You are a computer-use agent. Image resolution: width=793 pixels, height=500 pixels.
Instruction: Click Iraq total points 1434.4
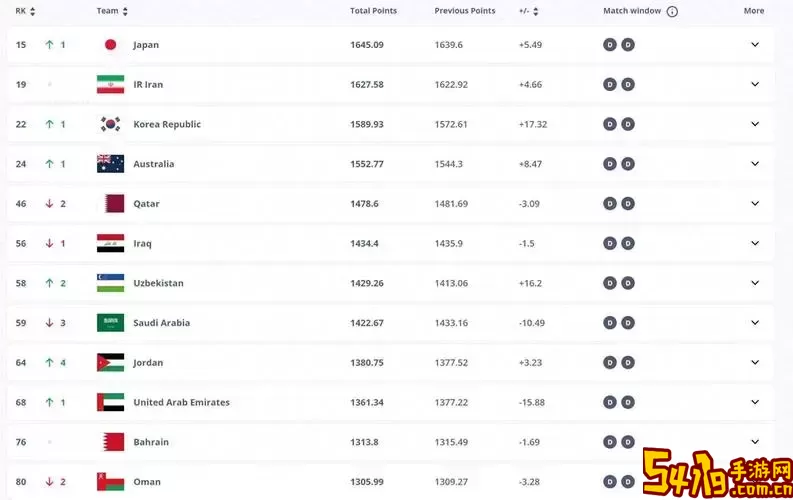pos(364,244)
